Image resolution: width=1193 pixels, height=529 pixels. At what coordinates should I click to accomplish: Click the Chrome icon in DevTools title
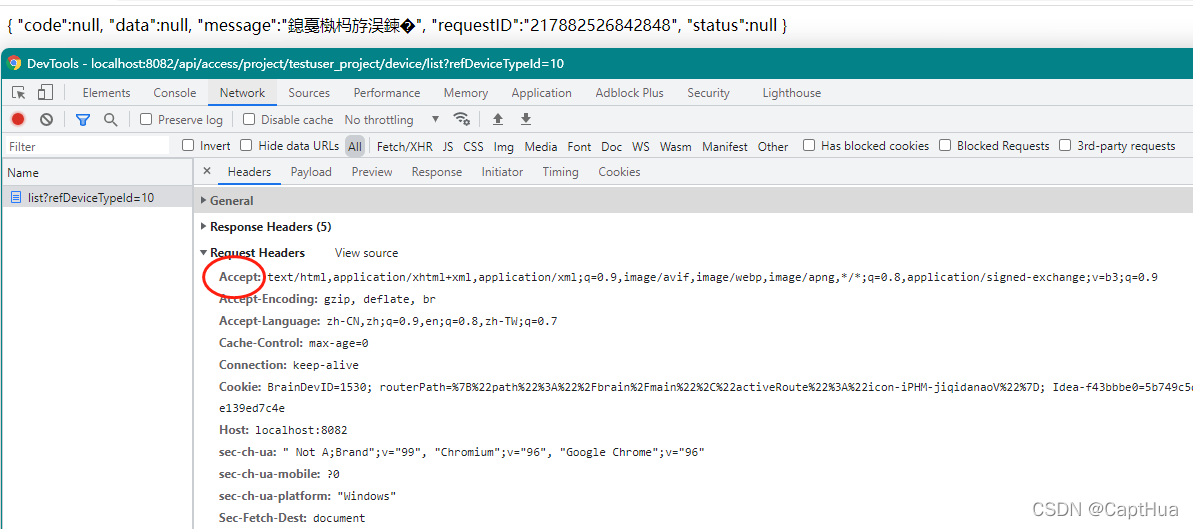(x=14, y=63)
